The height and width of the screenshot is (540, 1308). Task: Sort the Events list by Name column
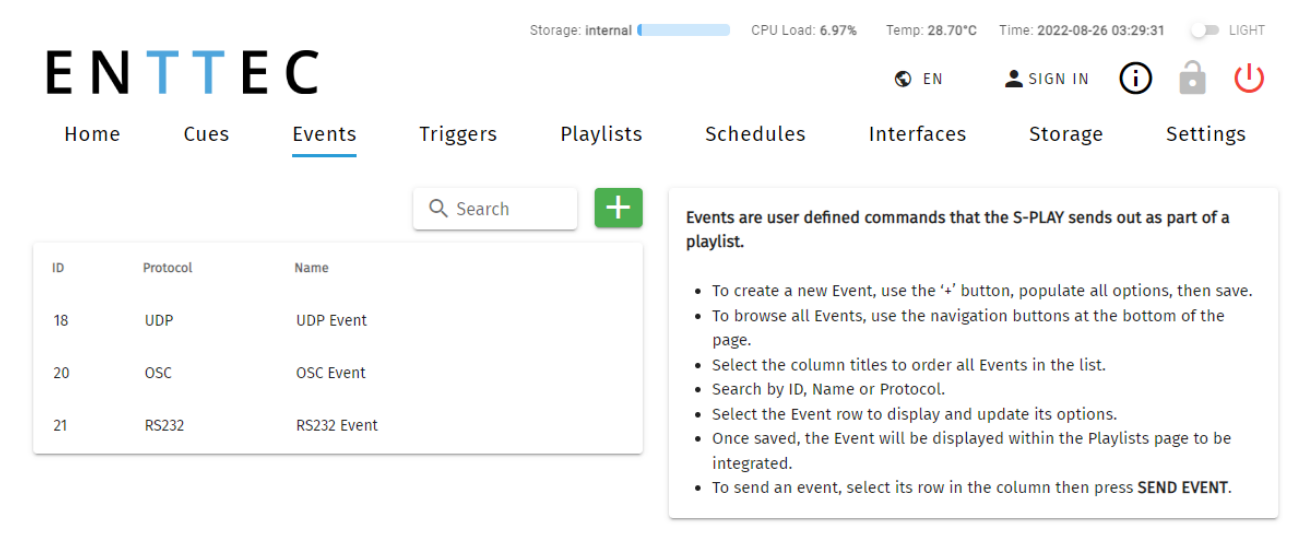point(311,268)
